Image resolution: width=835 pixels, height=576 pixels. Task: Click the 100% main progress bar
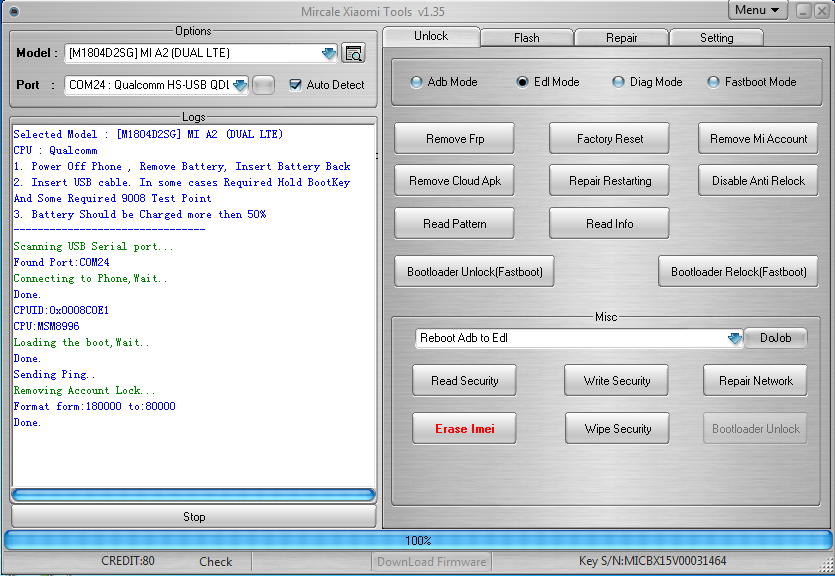[x=418, y=541]
